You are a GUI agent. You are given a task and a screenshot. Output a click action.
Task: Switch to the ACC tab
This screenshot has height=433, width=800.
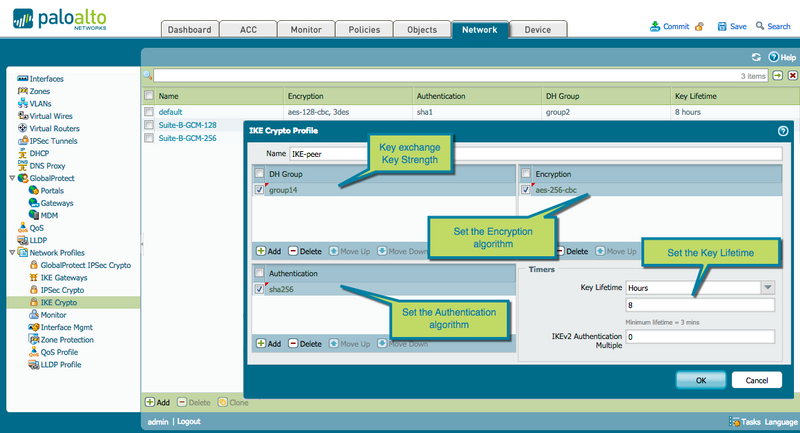[x=248, y=30]
